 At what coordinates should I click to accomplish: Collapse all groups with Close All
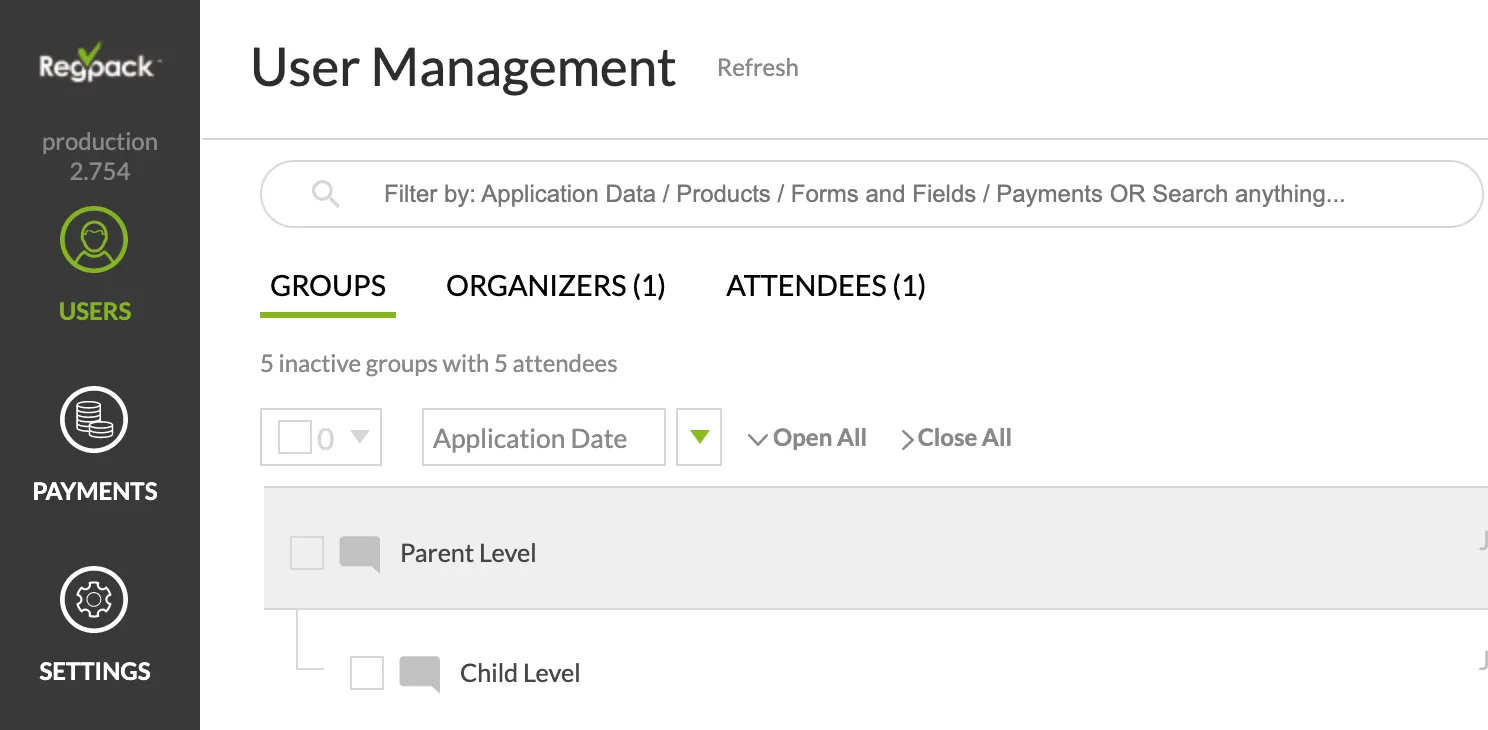(956, 438)
